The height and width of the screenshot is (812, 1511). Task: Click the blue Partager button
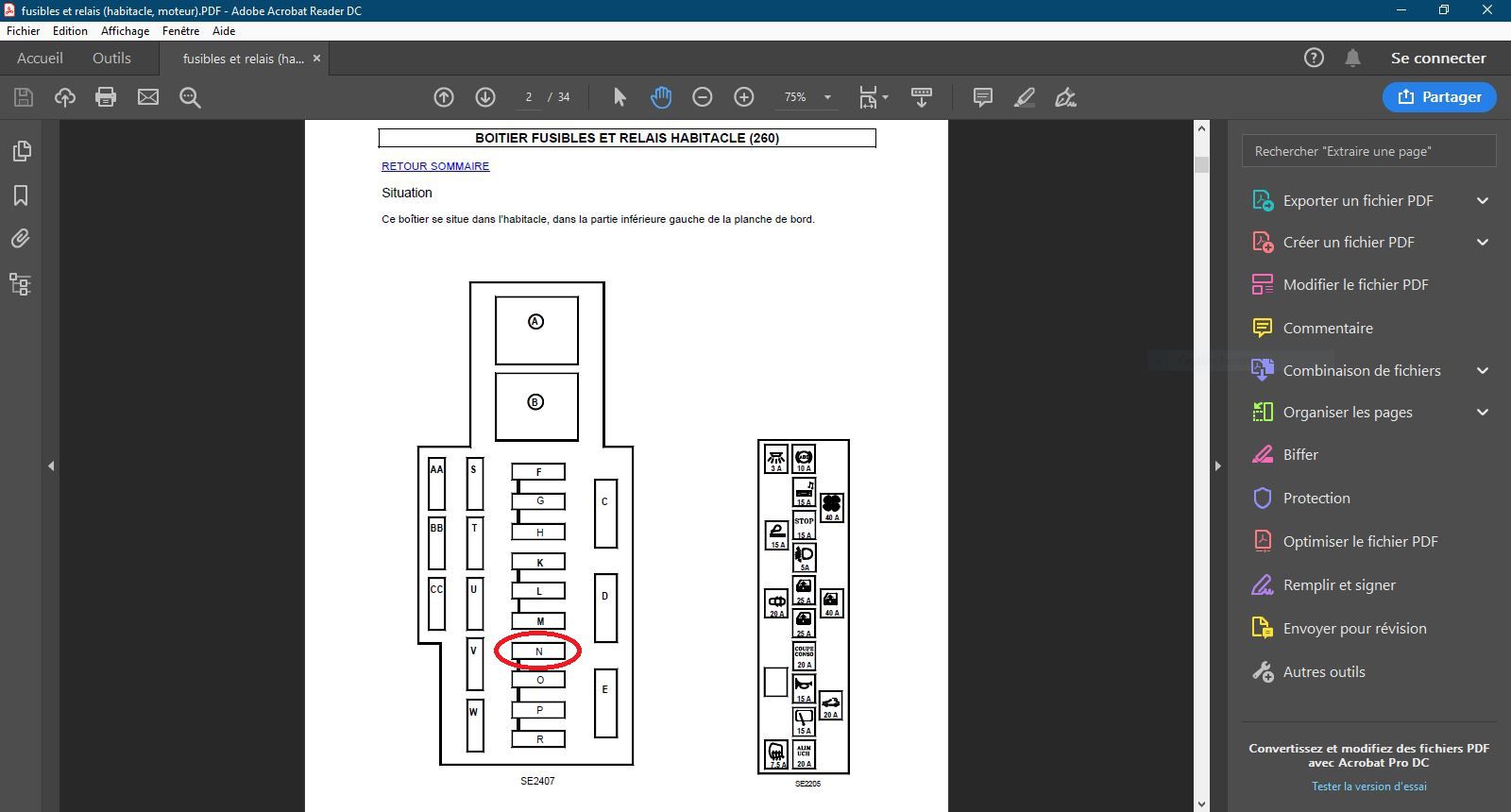(x=1439, y=96)
